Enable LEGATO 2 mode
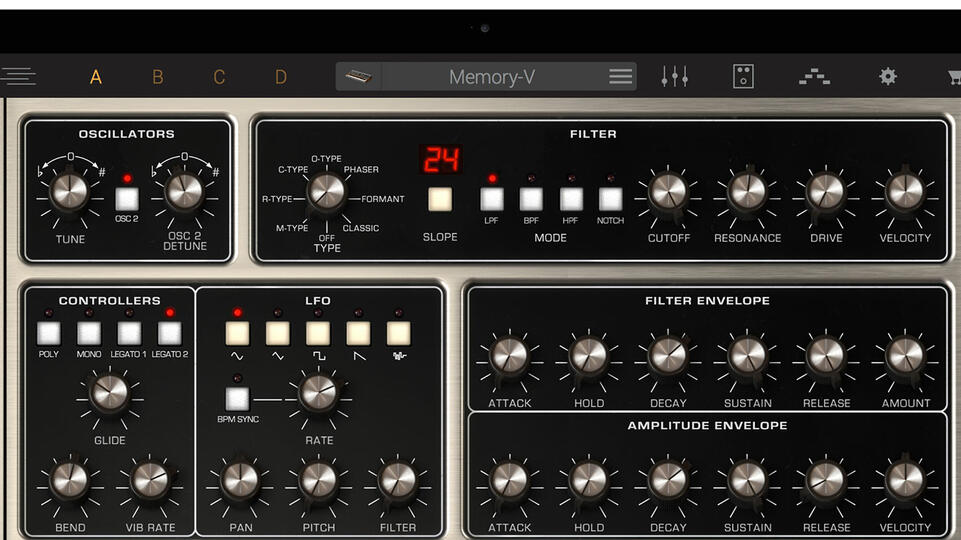 (169, 333)
